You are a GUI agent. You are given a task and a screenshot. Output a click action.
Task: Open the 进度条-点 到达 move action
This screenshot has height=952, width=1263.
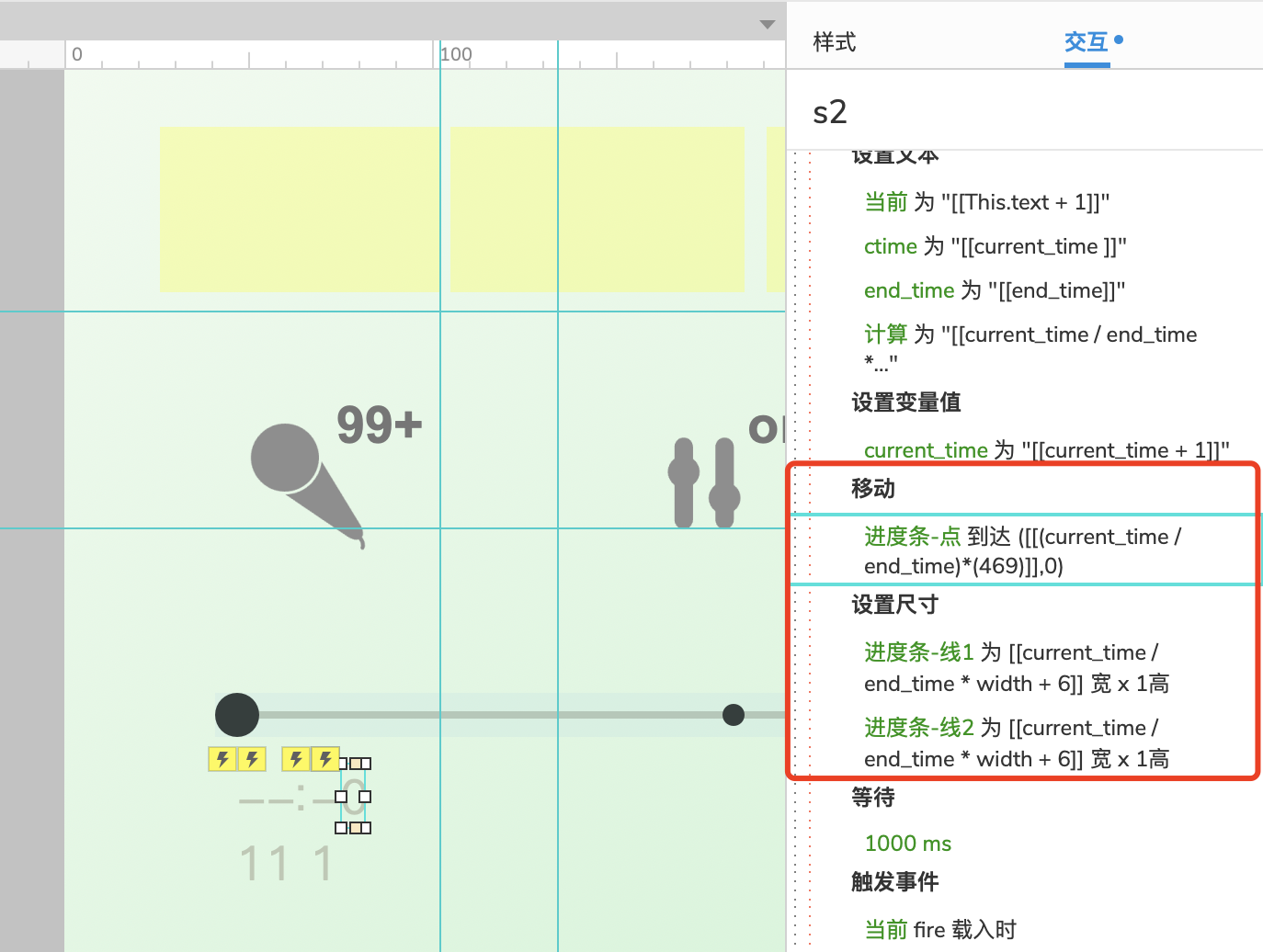tap(1023, 550)
